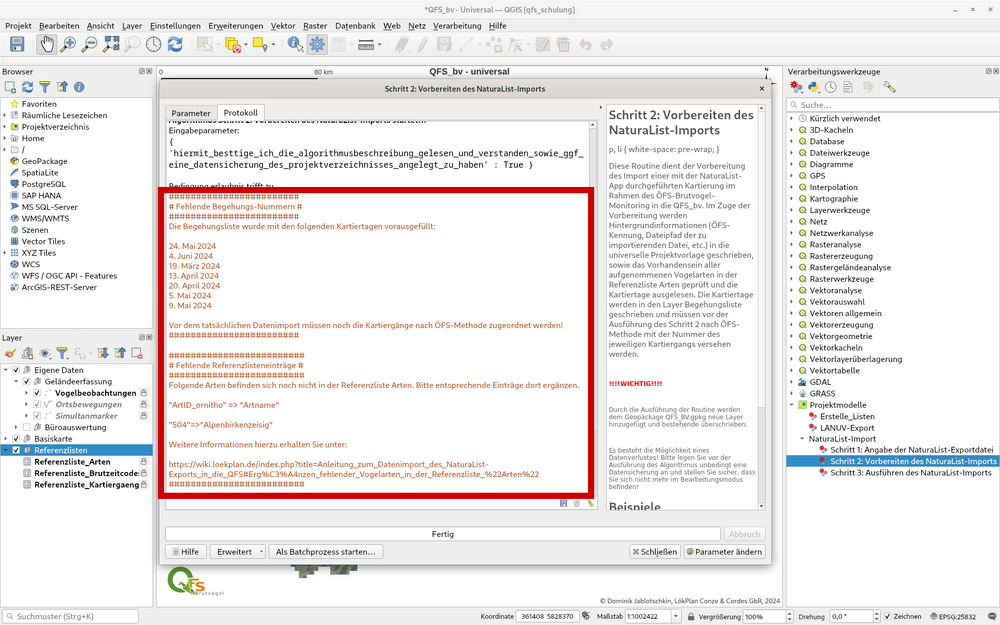Collapse the Projektmodelle tree node
This screenshot has height=625, width=1000.
[792, 405]
